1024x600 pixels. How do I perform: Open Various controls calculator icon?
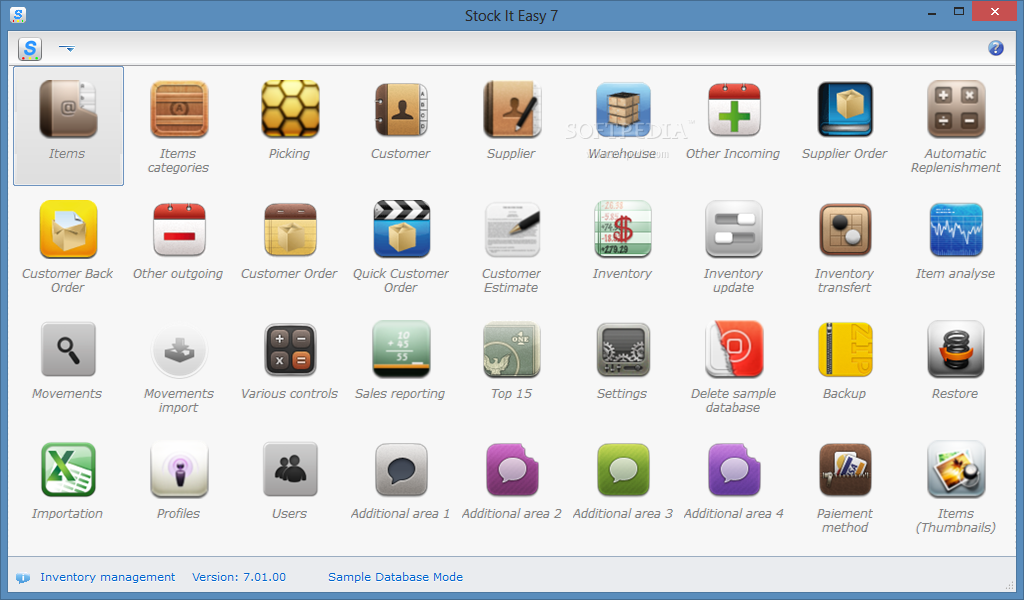290,349
